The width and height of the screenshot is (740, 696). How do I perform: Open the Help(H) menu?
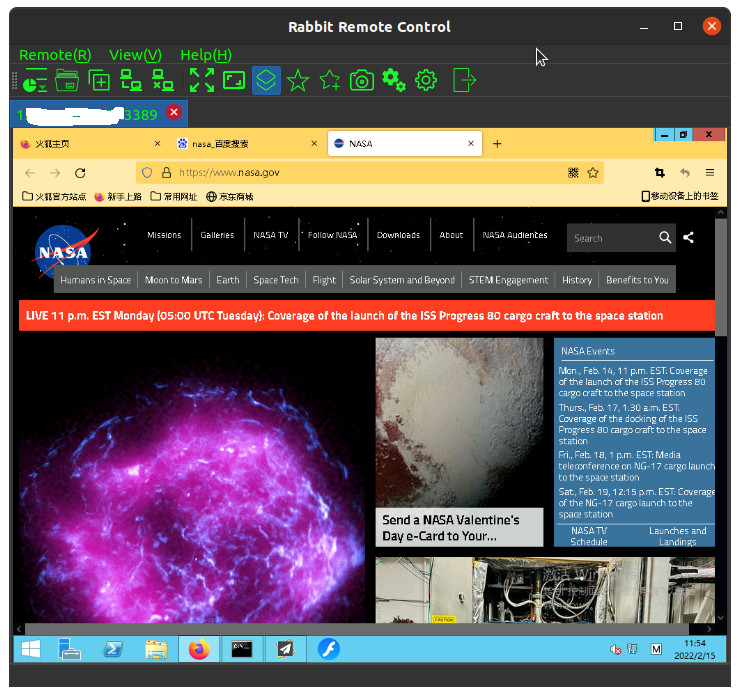pos(206,55)
